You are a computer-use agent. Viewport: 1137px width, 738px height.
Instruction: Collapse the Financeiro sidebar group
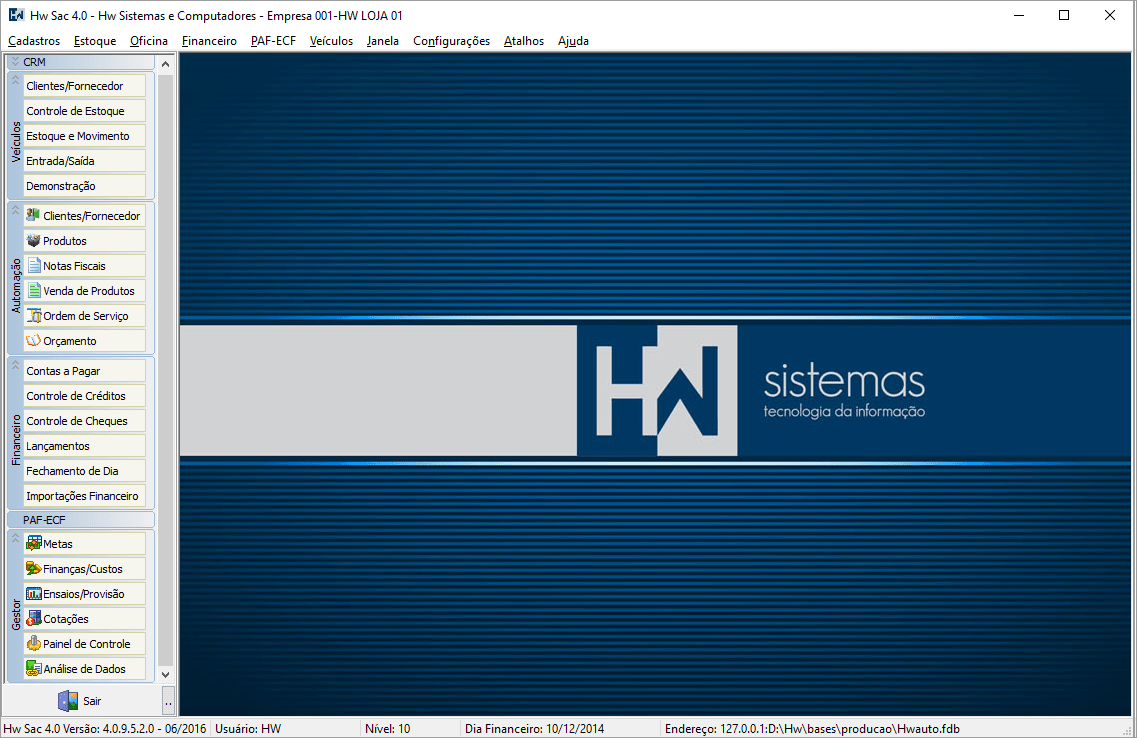[15, 365]
